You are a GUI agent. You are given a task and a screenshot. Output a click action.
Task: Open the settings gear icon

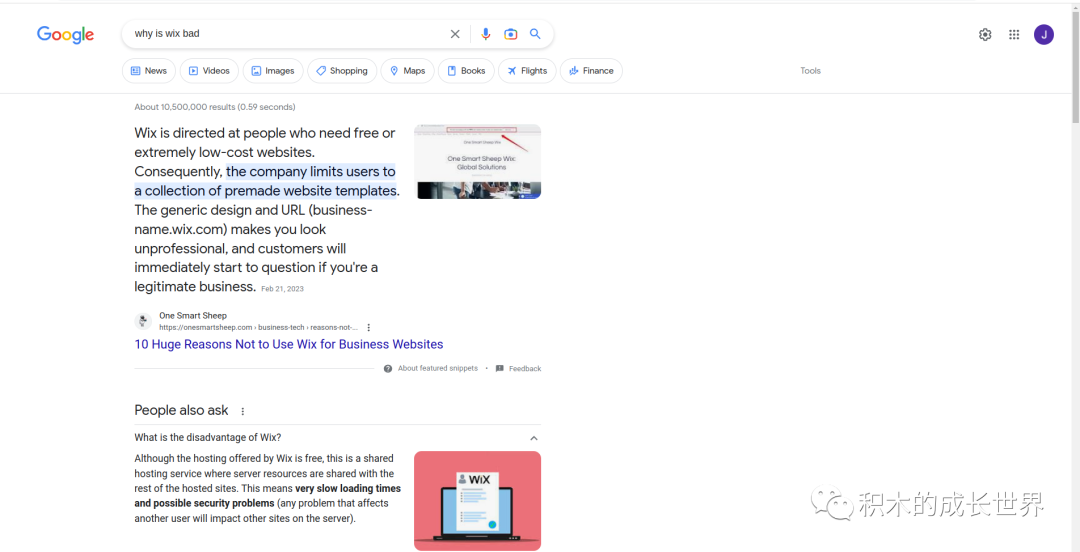coord(985,34)
